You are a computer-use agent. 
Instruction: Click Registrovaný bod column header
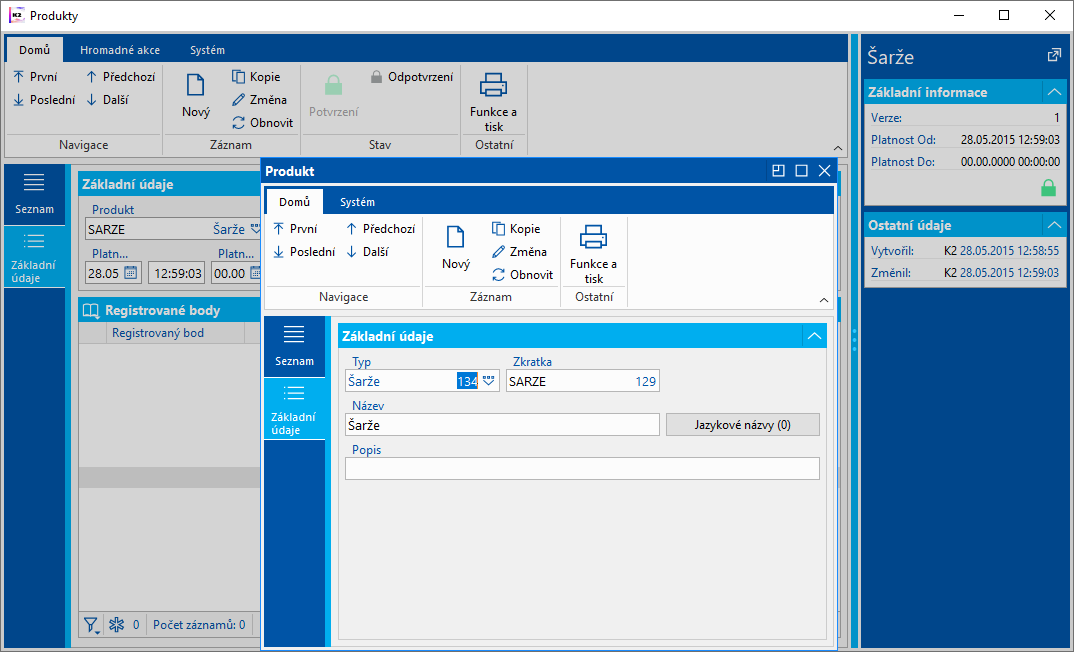(158, 333)
